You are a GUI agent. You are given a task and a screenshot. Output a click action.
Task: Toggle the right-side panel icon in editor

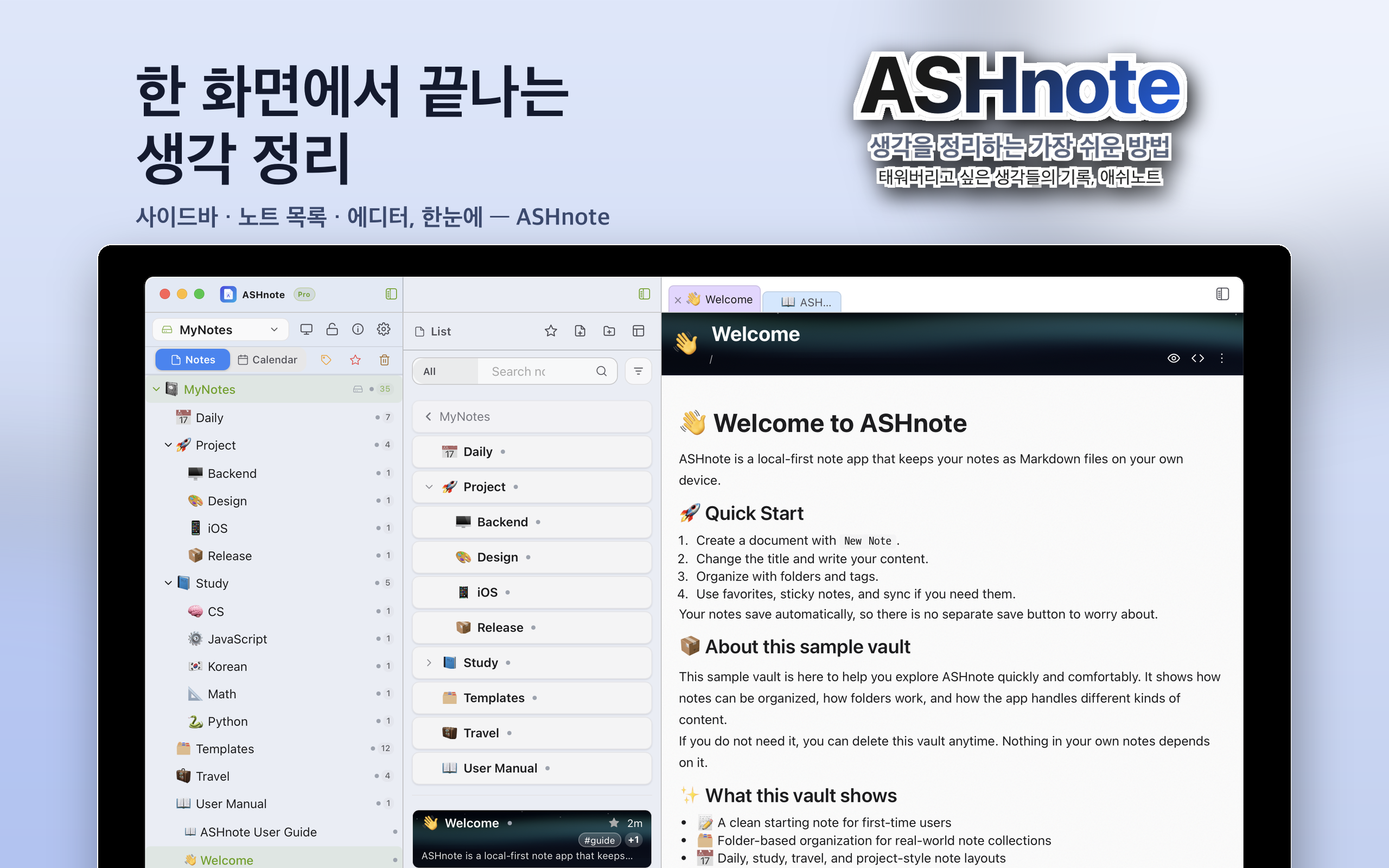coord(1222,294)
